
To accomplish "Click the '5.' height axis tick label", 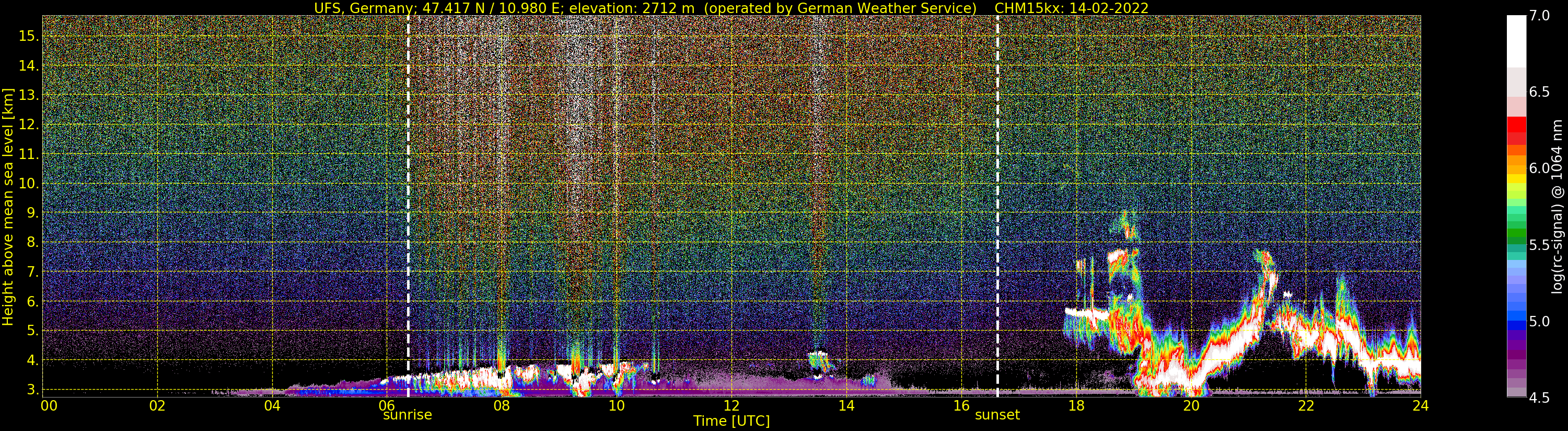I will (x=33, y=331).
